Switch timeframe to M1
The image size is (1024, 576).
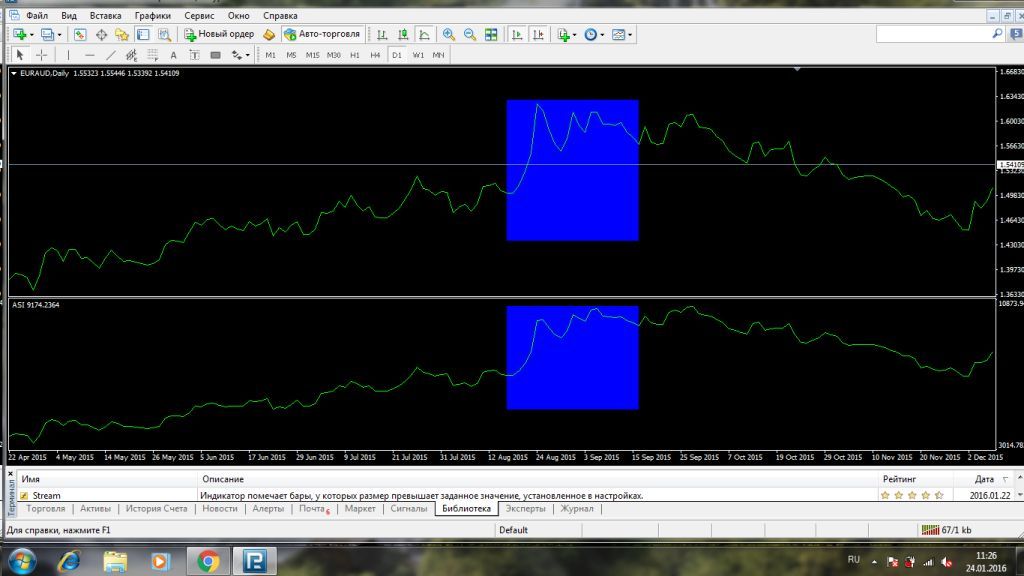point(270,55)
